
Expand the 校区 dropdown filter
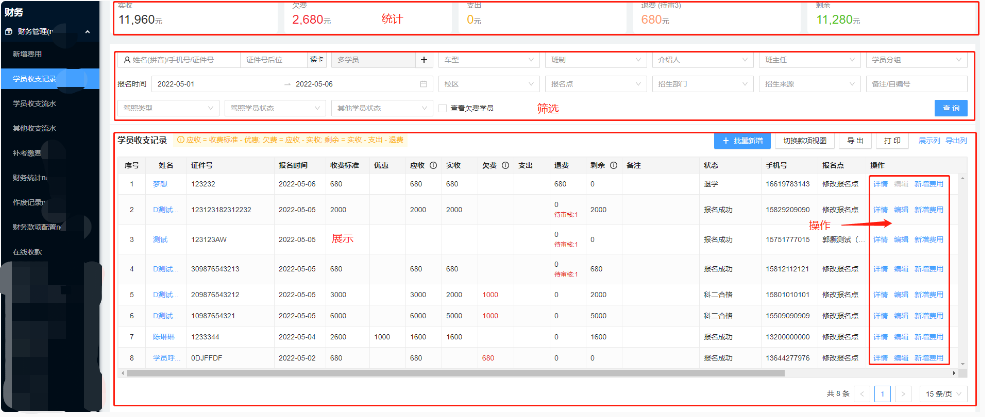[490, 84]
